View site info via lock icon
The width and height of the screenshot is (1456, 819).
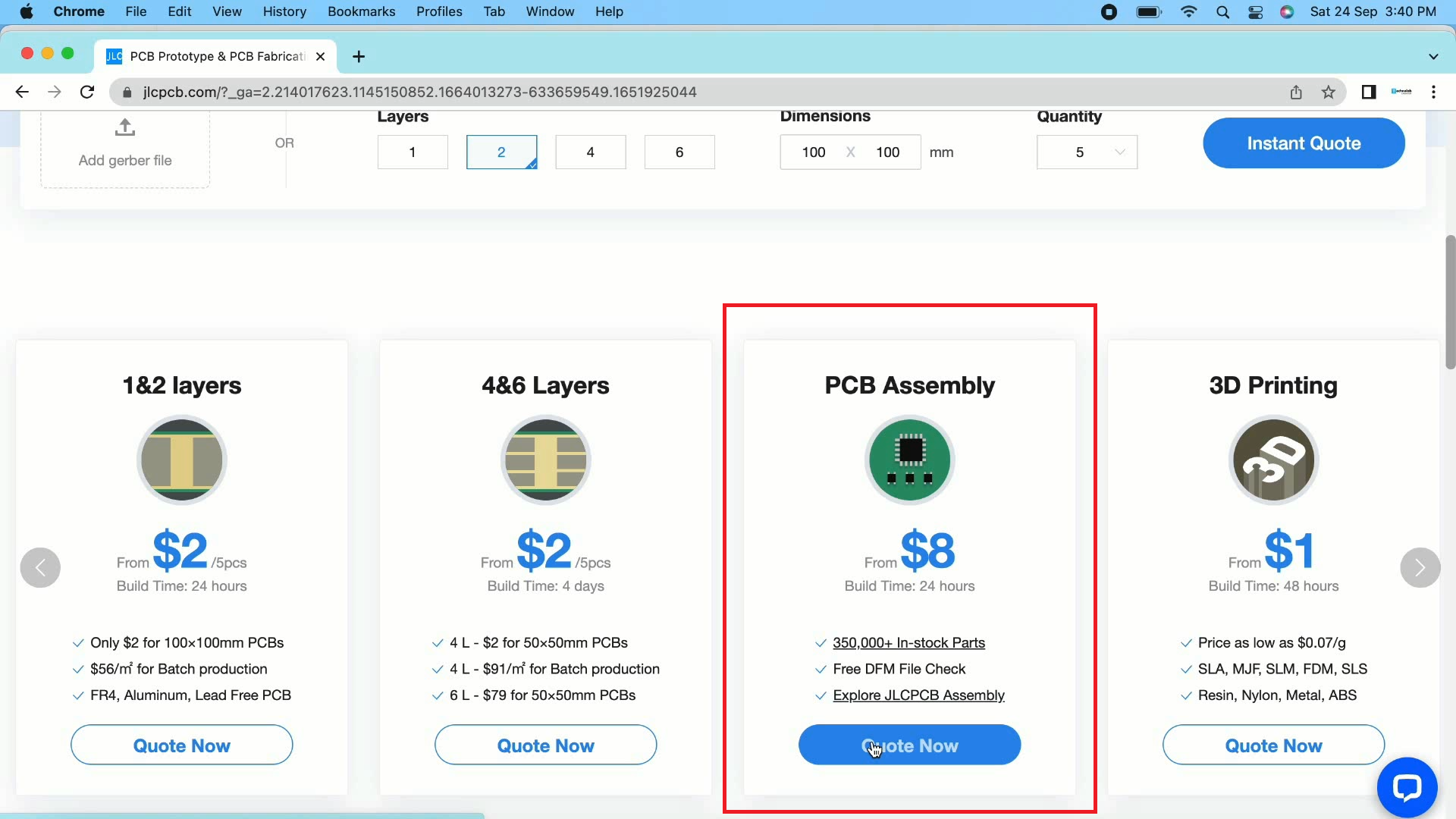click(x=127, y=92)
